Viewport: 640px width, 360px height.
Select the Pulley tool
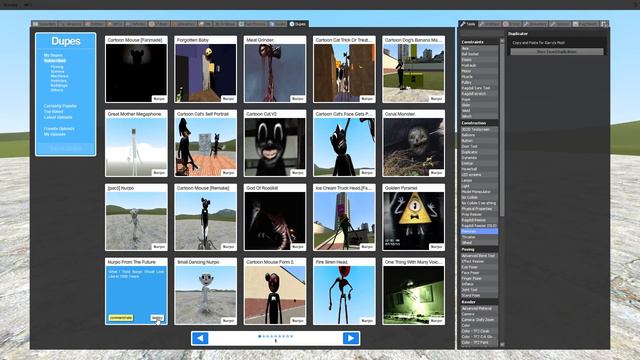pos(479,82)
